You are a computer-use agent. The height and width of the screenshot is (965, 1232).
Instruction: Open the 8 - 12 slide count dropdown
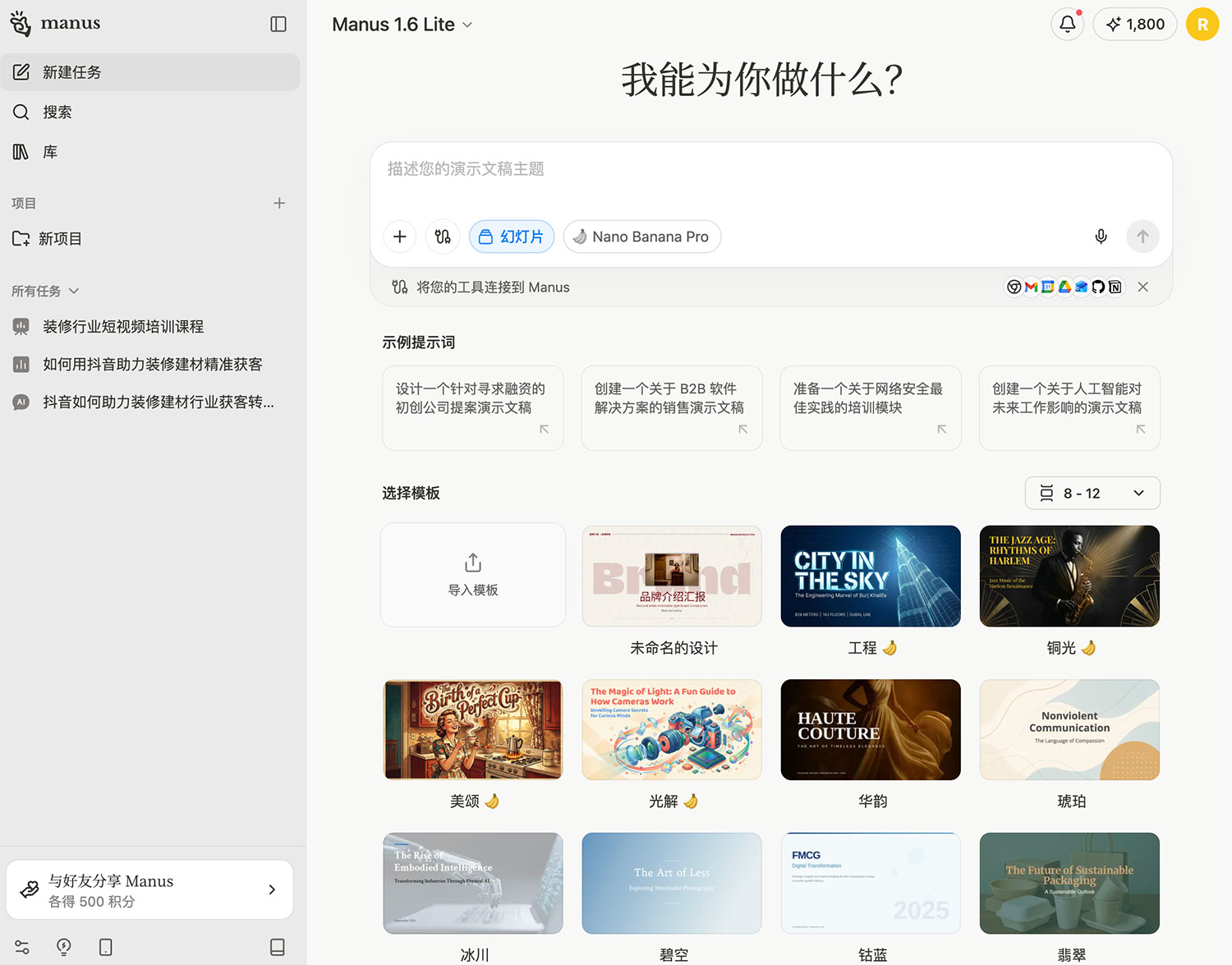point(1092,493)
